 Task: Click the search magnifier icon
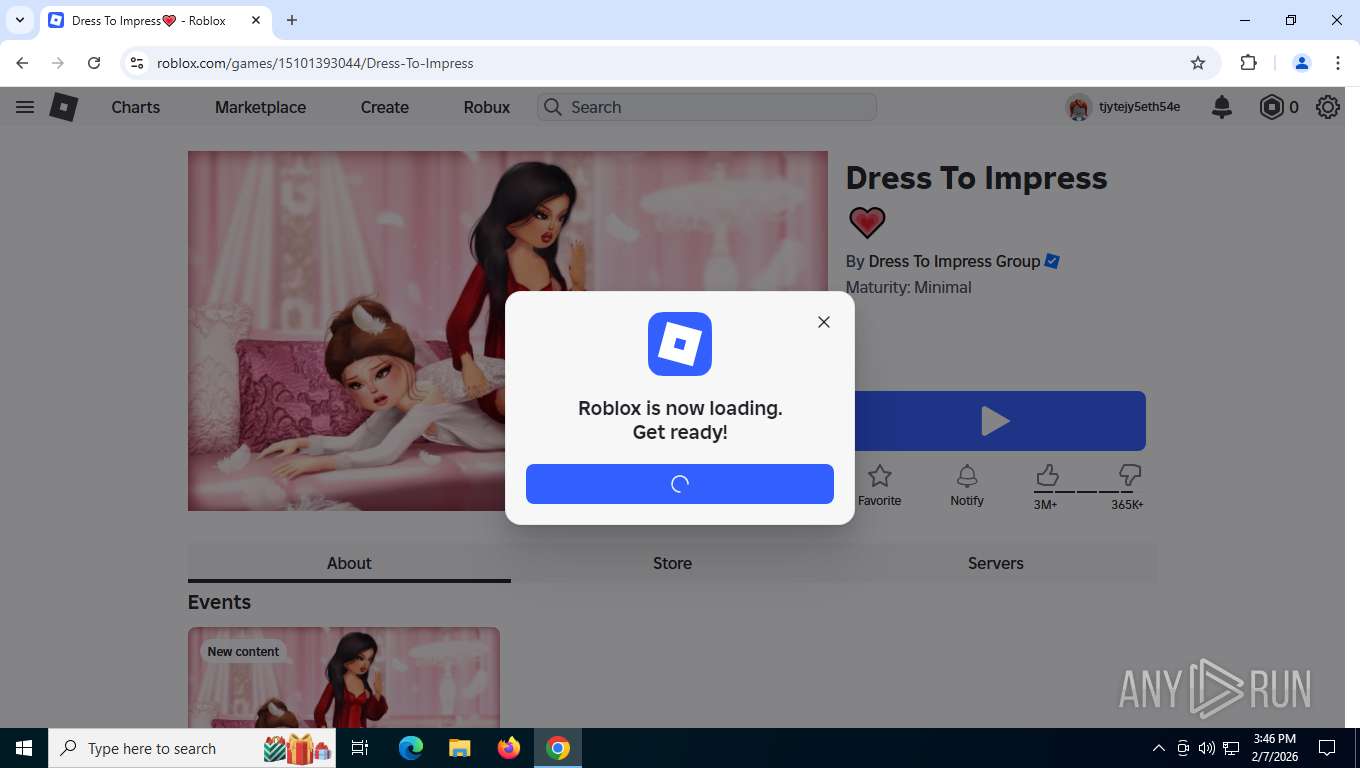coord(553,107)
